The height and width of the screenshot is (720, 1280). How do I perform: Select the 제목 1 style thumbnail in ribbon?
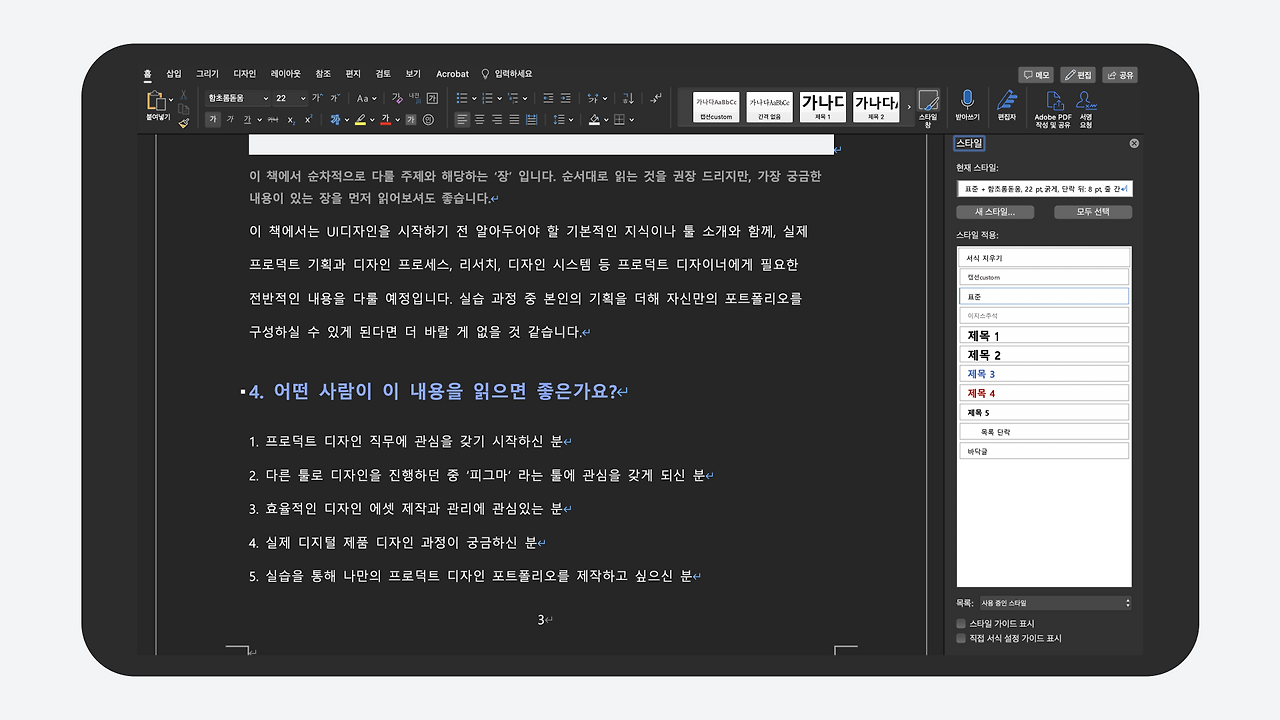click(823, 107)
